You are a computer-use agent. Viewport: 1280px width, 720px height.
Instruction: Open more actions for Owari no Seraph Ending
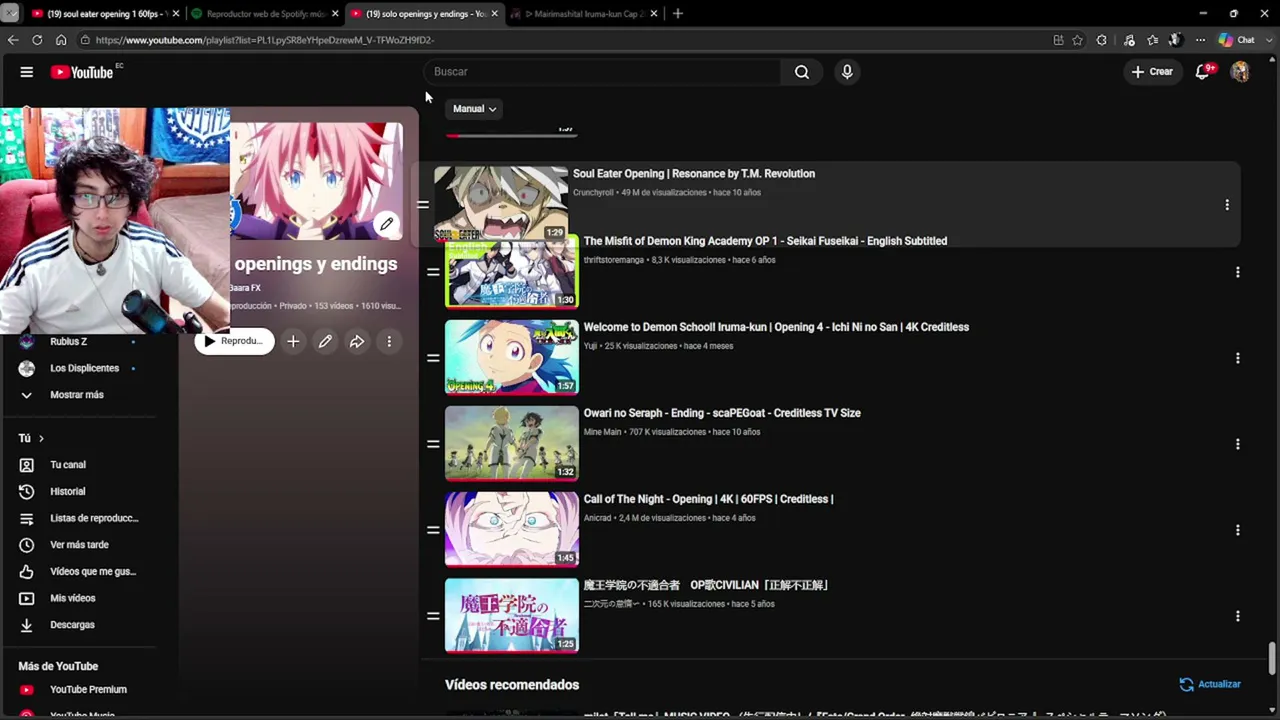click(x=1238, y=444)
